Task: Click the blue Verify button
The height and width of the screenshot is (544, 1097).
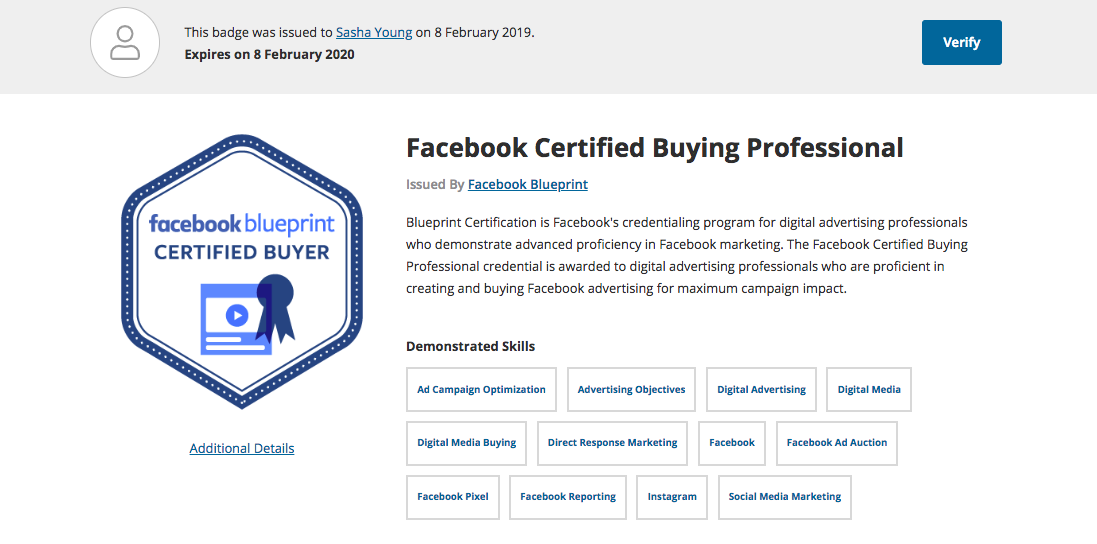Action: pyautogui.click(x=961, y=43)
